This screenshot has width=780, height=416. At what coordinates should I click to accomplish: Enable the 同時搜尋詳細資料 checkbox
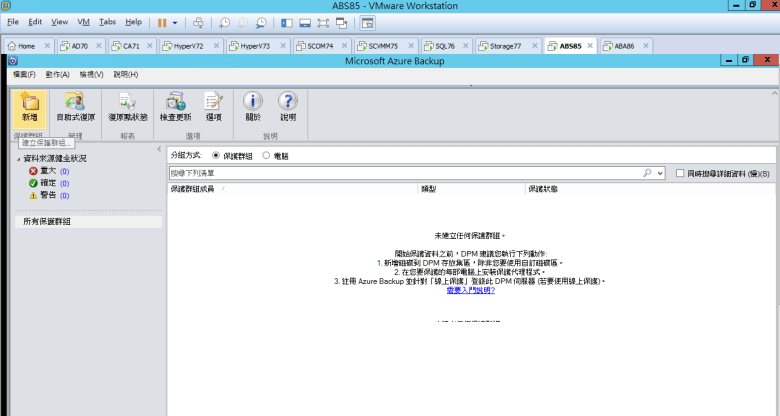click(680, 173)
